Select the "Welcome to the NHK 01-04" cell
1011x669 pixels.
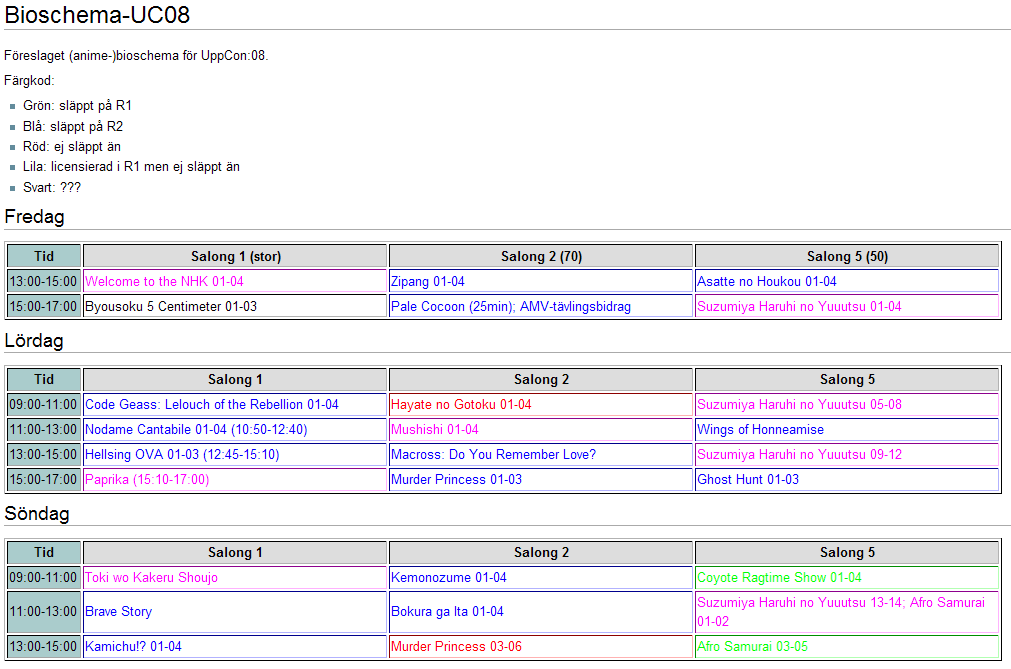point(235,281)
